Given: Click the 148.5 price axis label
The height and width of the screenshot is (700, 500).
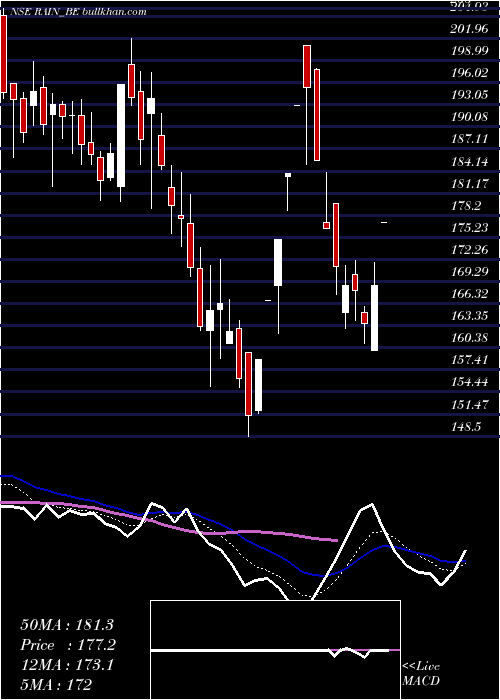Looking at the screenshot, I should point(465,427).
